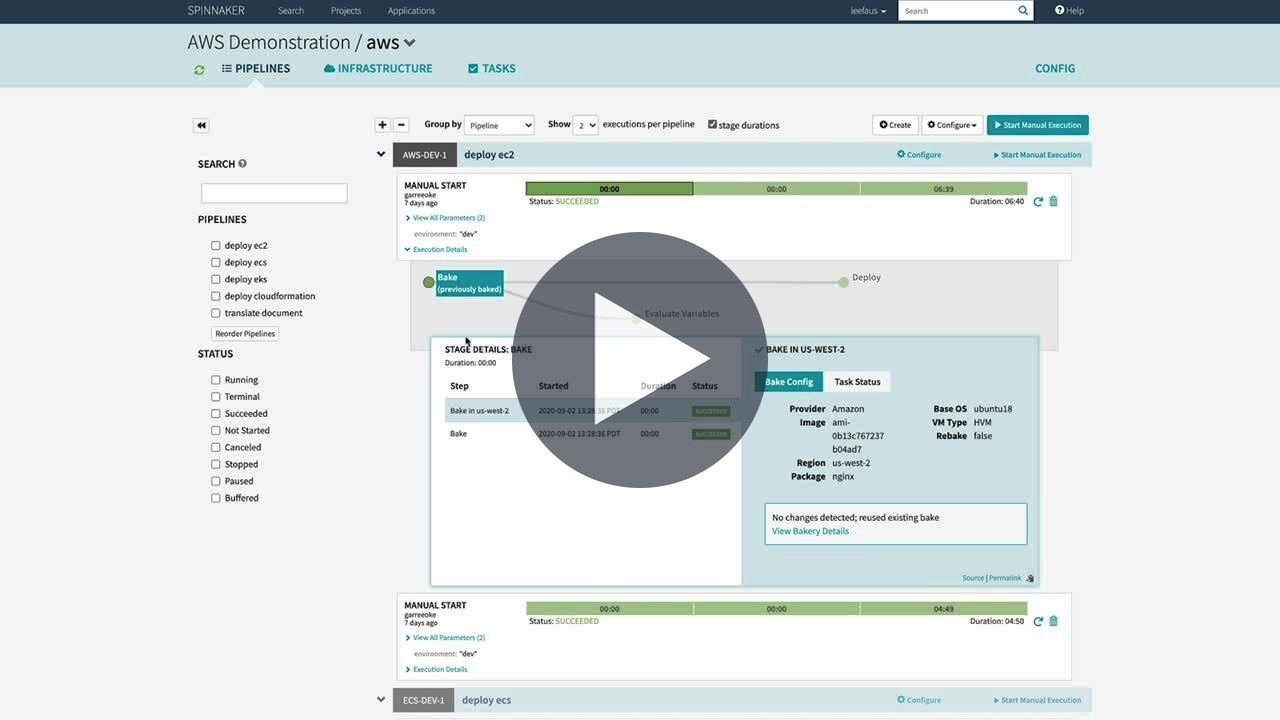Click the Create pipeline button
Viewport: 1280px width, 720px height.
pyautogui.click(x=895, y=125)
